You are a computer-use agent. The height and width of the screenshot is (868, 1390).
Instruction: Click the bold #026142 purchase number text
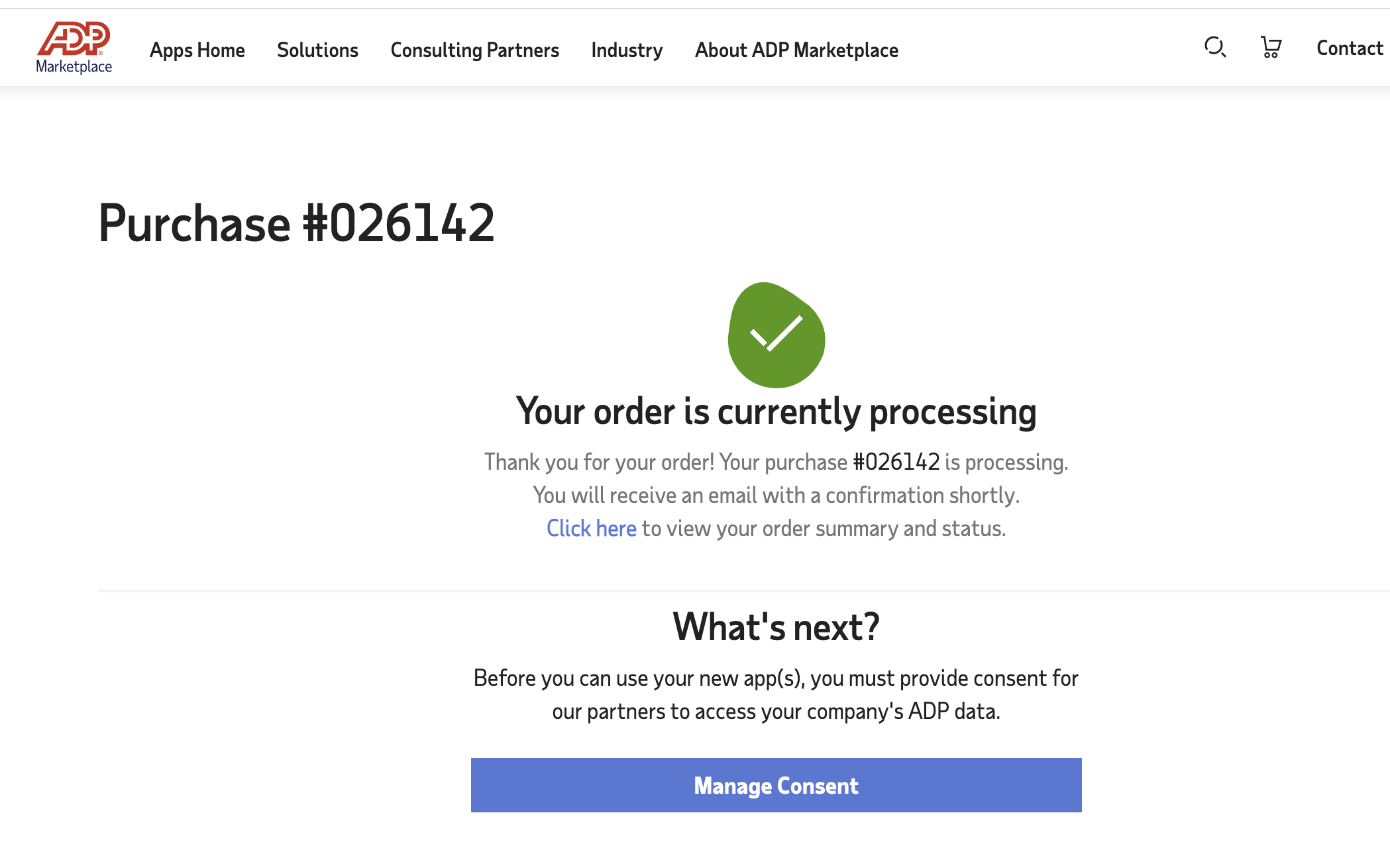(x=896, y=462)
